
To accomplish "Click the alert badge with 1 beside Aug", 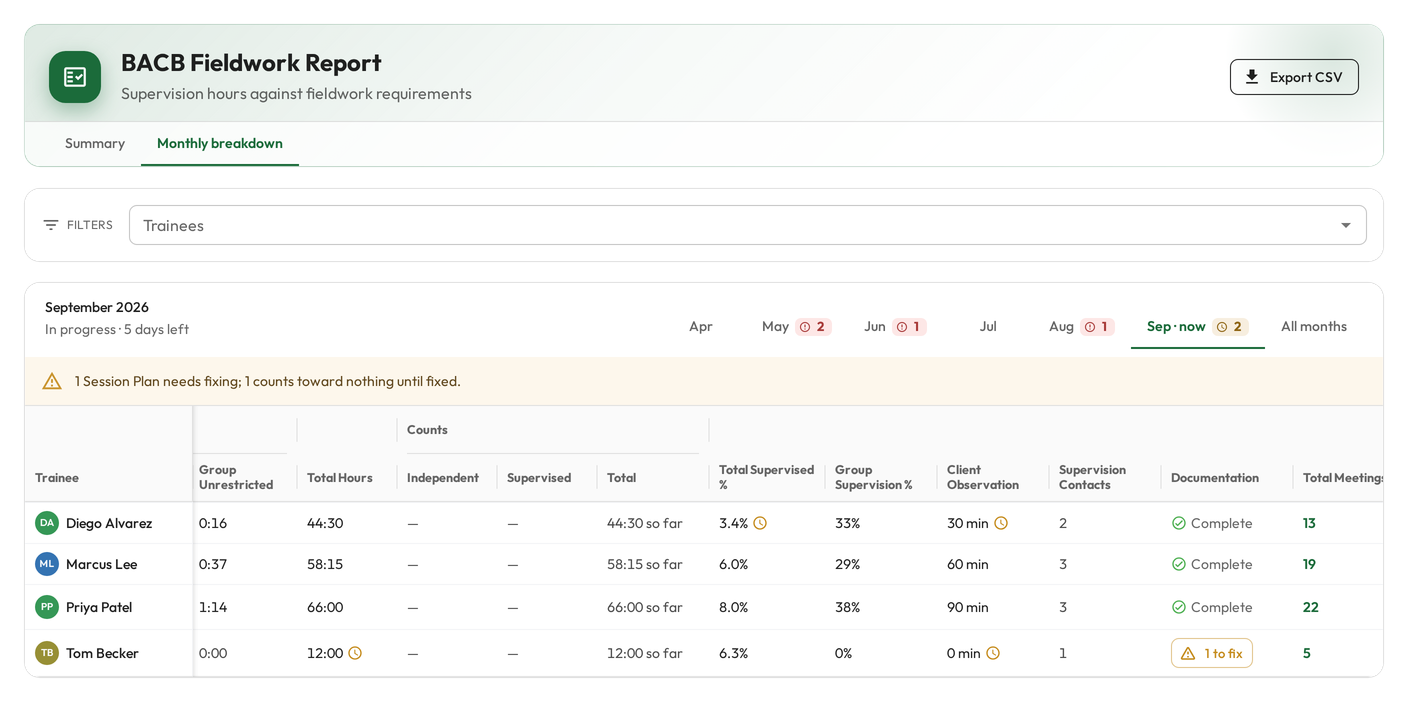I will (1097, 327).
